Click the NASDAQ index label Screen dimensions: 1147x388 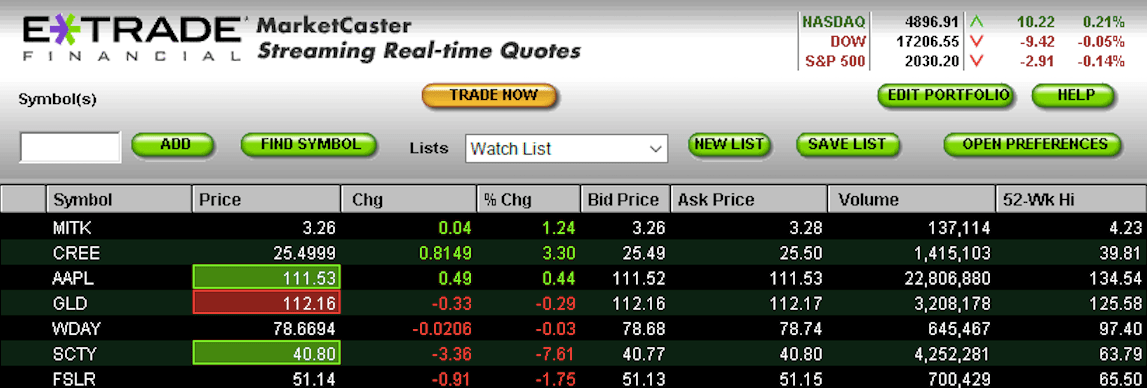833,23
